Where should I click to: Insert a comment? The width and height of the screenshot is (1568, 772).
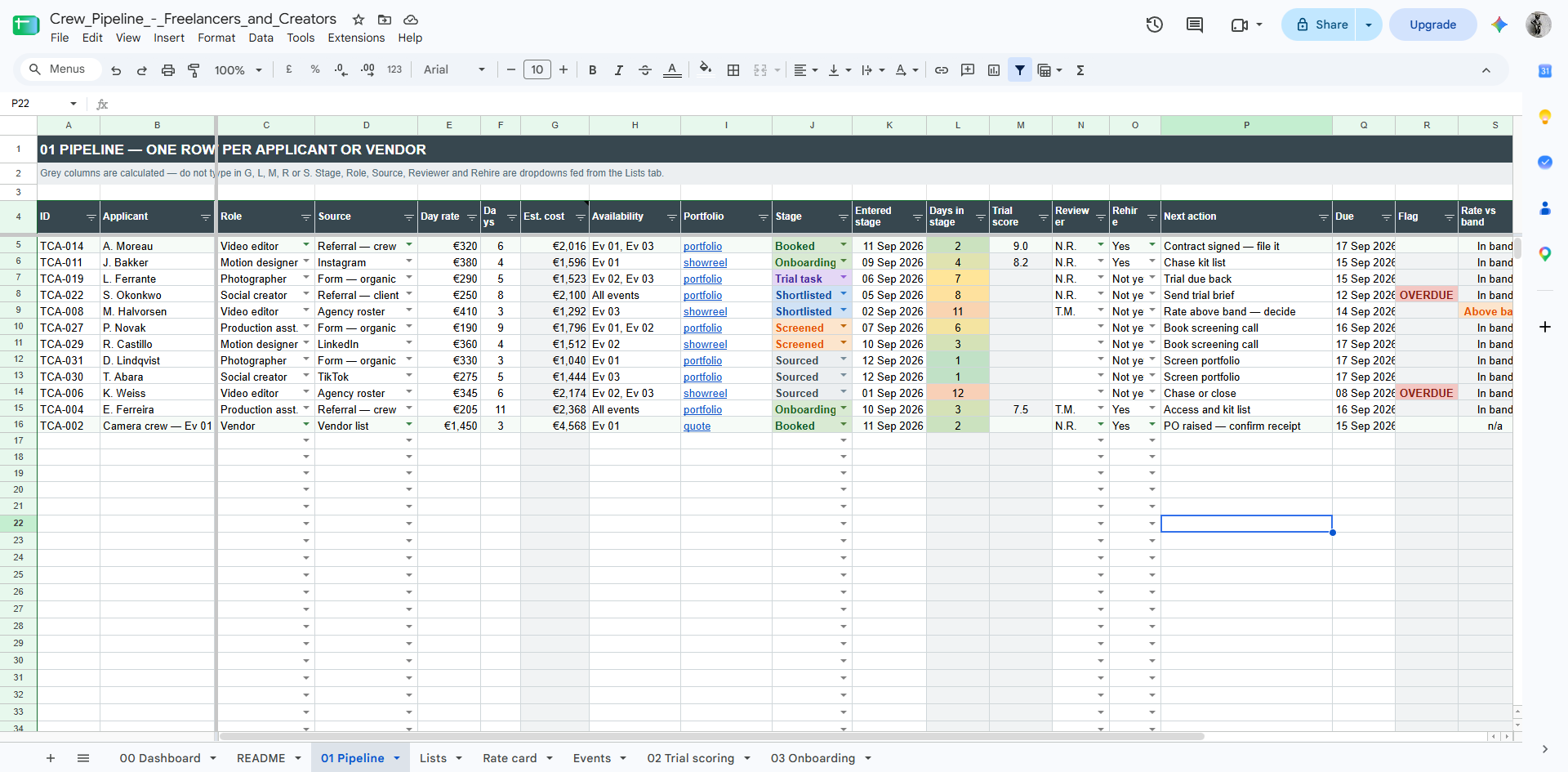[x=968, y=70]
